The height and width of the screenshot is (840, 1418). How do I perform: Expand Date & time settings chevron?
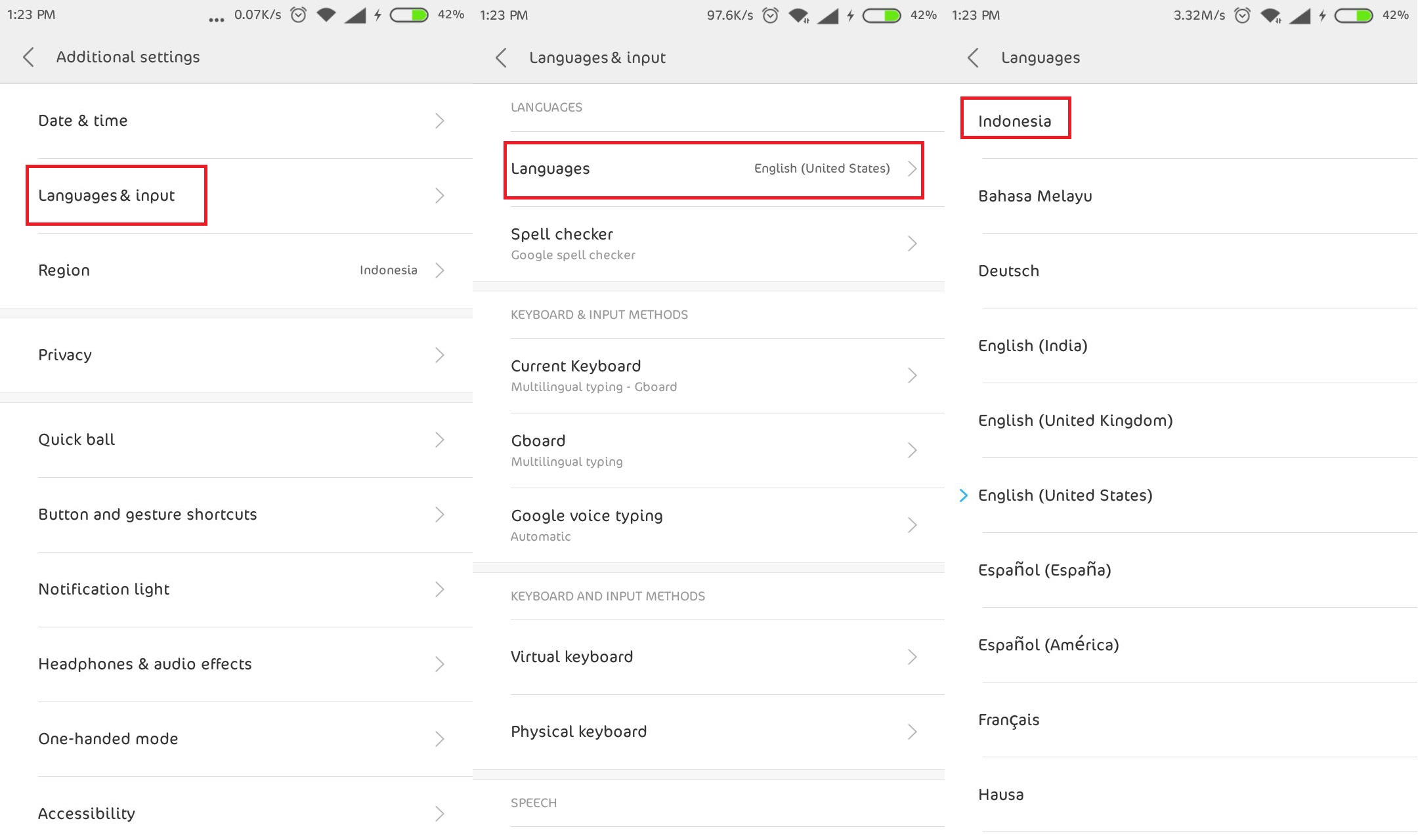click(440, 121)
